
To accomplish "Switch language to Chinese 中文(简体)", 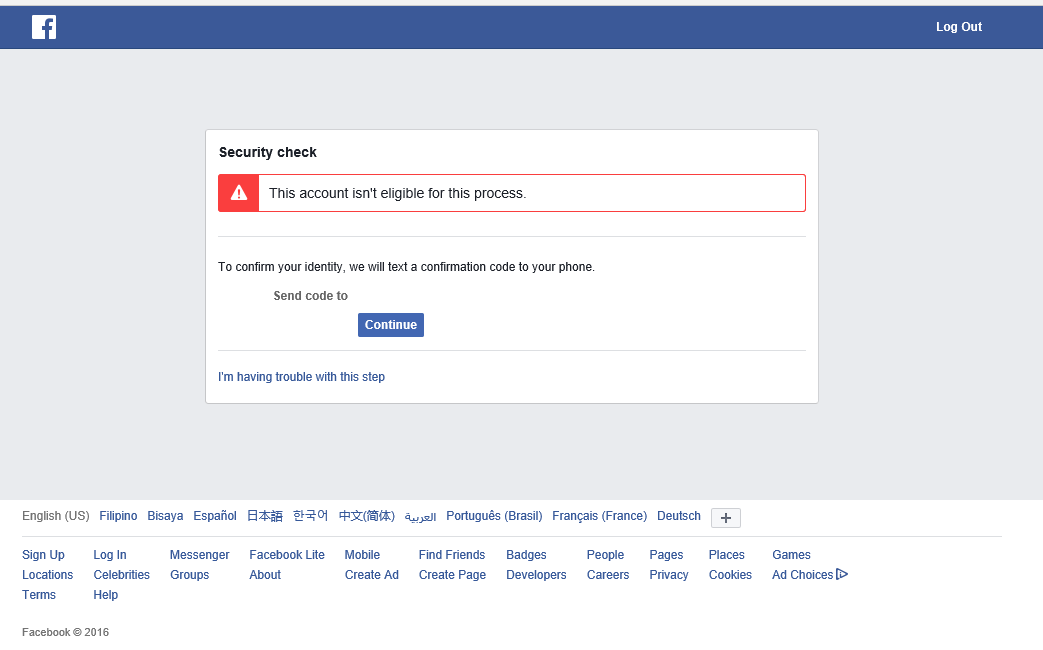I will point(367,516).
